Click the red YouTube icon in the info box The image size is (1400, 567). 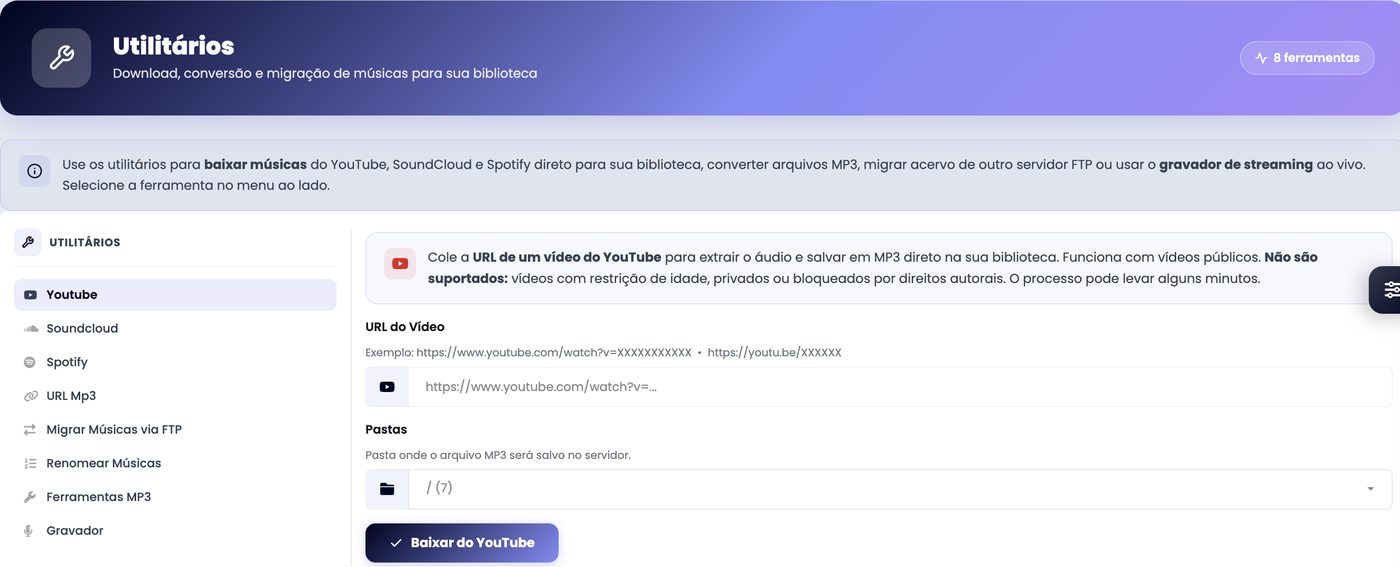tap(400, 264)
